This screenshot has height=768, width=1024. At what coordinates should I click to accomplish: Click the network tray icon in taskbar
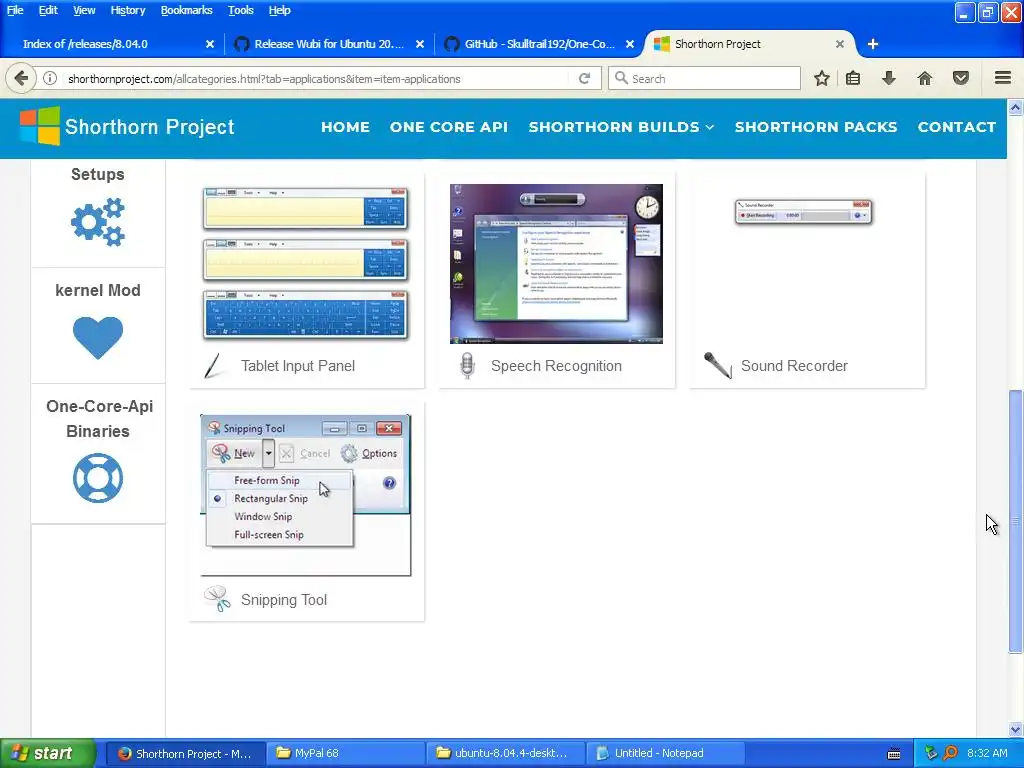pyautogui.click(x=931, y=753)
